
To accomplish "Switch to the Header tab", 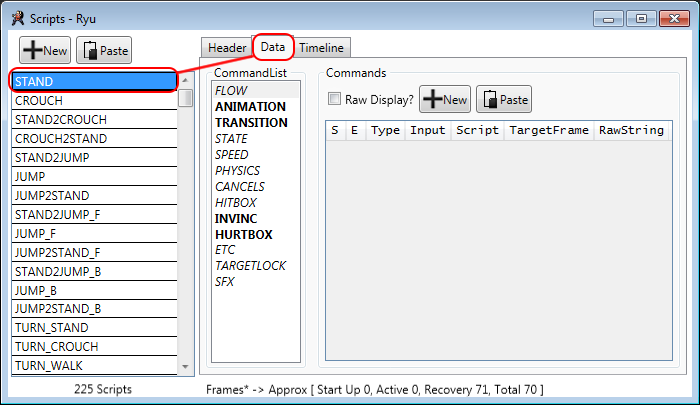I will [x=226, y=48].
